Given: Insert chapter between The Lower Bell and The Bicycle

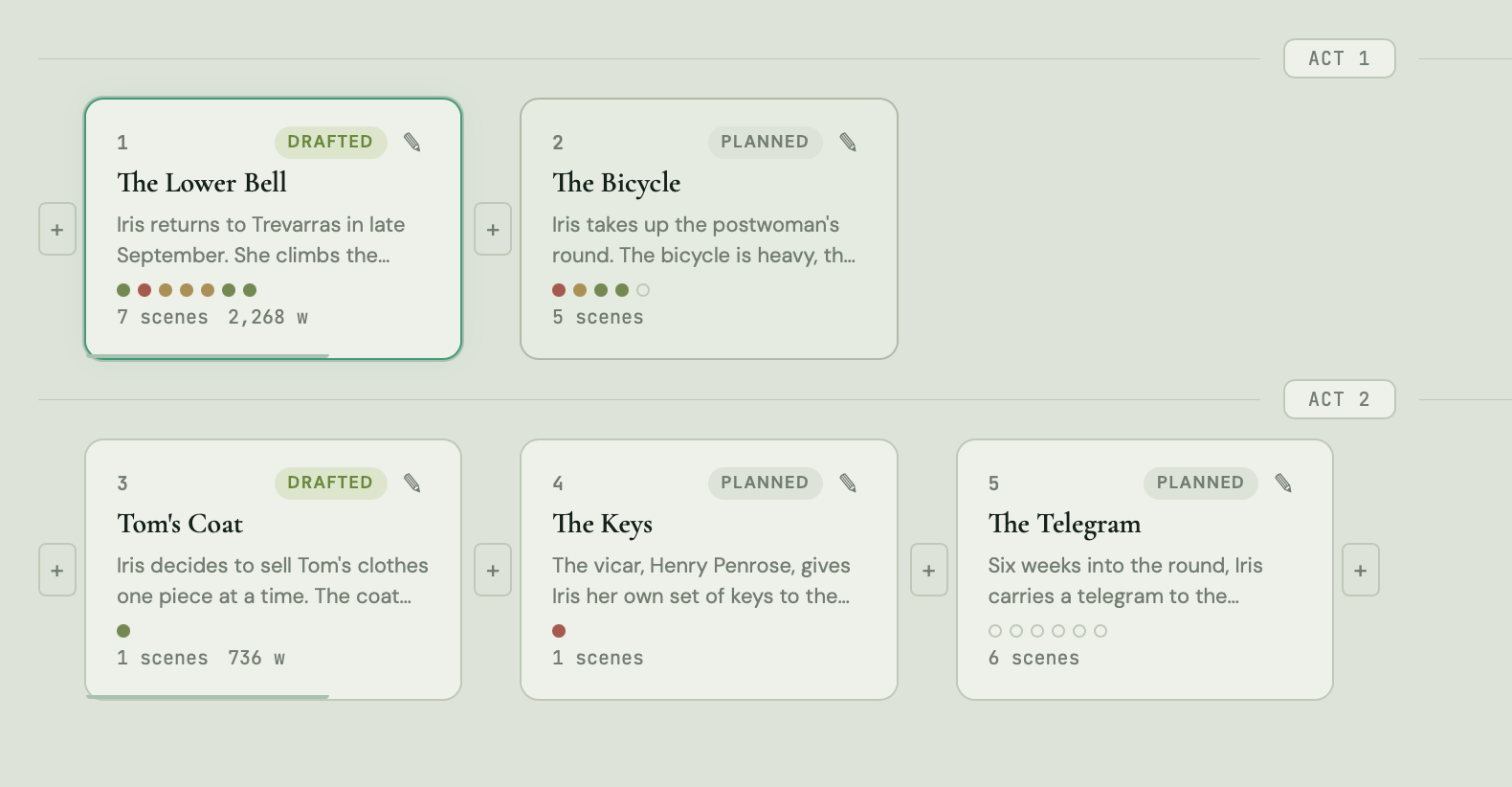Looking at the screenshot, I should click(x=493, y=230).
